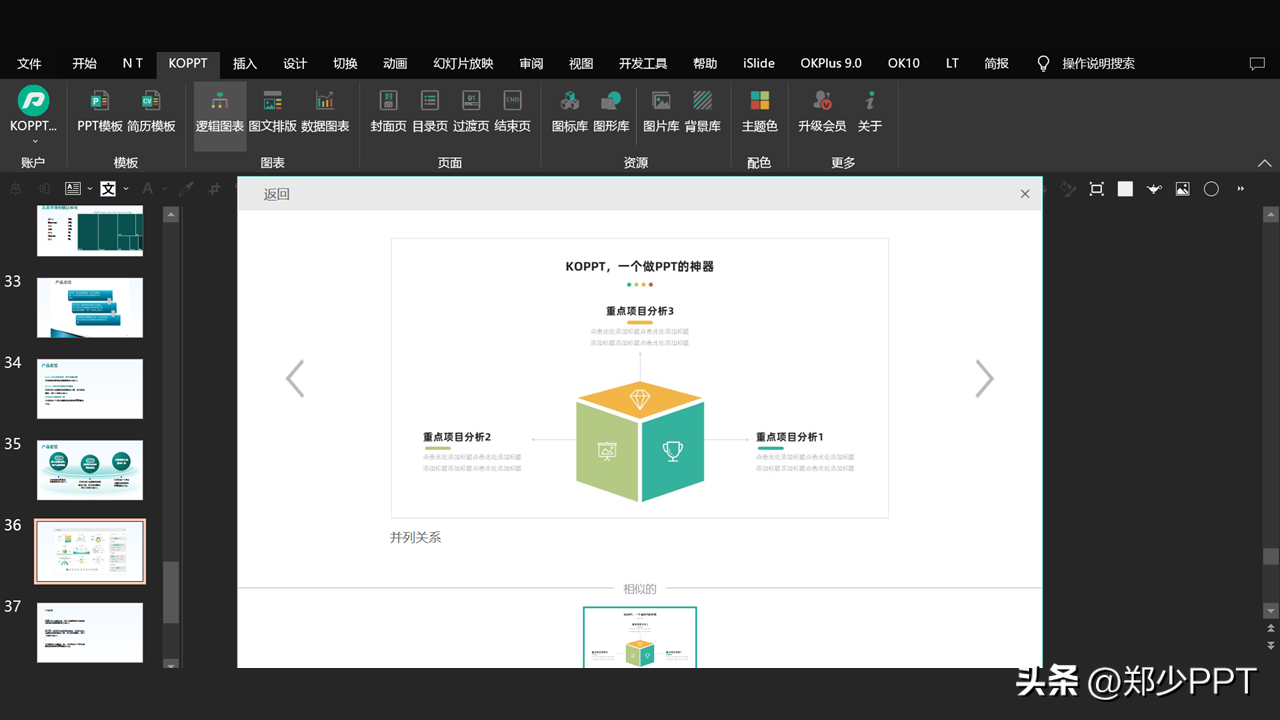1280x720 pixels.
Task: Click the picture icon in quick toolbar
Action: [x=1183, y=189]
